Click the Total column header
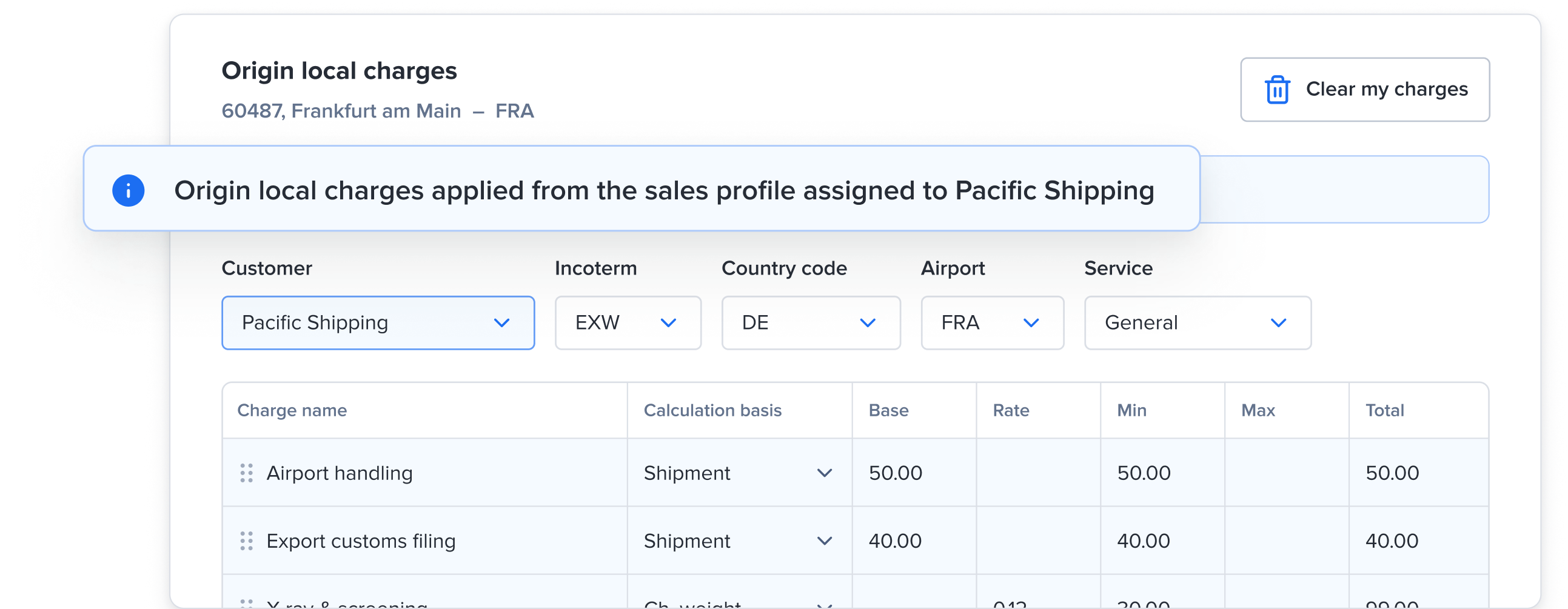The image size is (1568, 609). [x=1384, y=411]
